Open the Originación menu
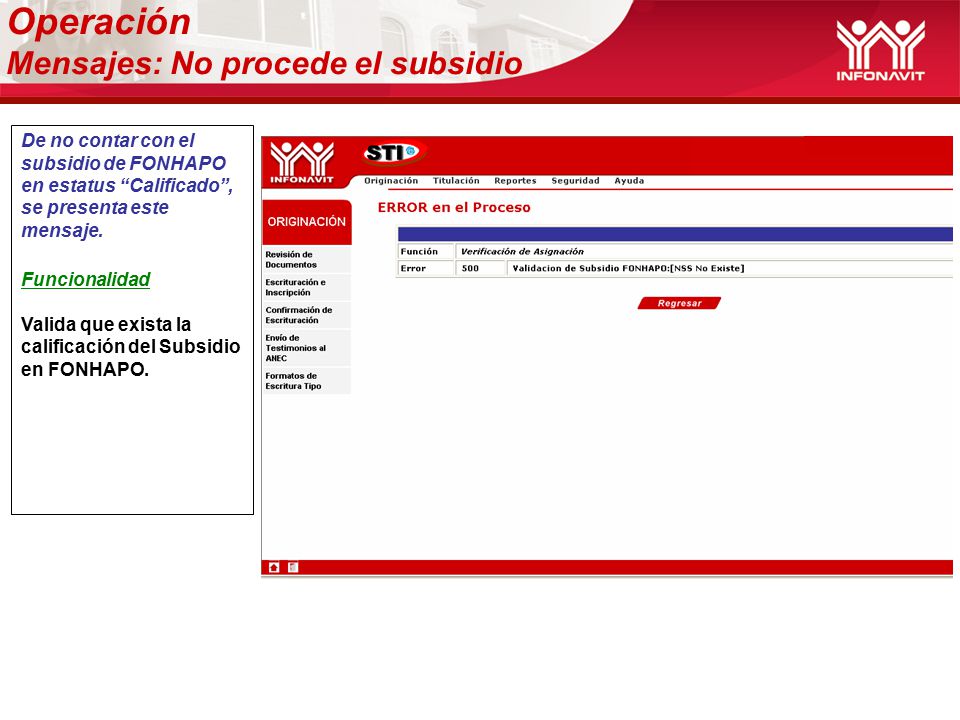The width and height of the screenshot is (960, 720). tap(391, 181)
